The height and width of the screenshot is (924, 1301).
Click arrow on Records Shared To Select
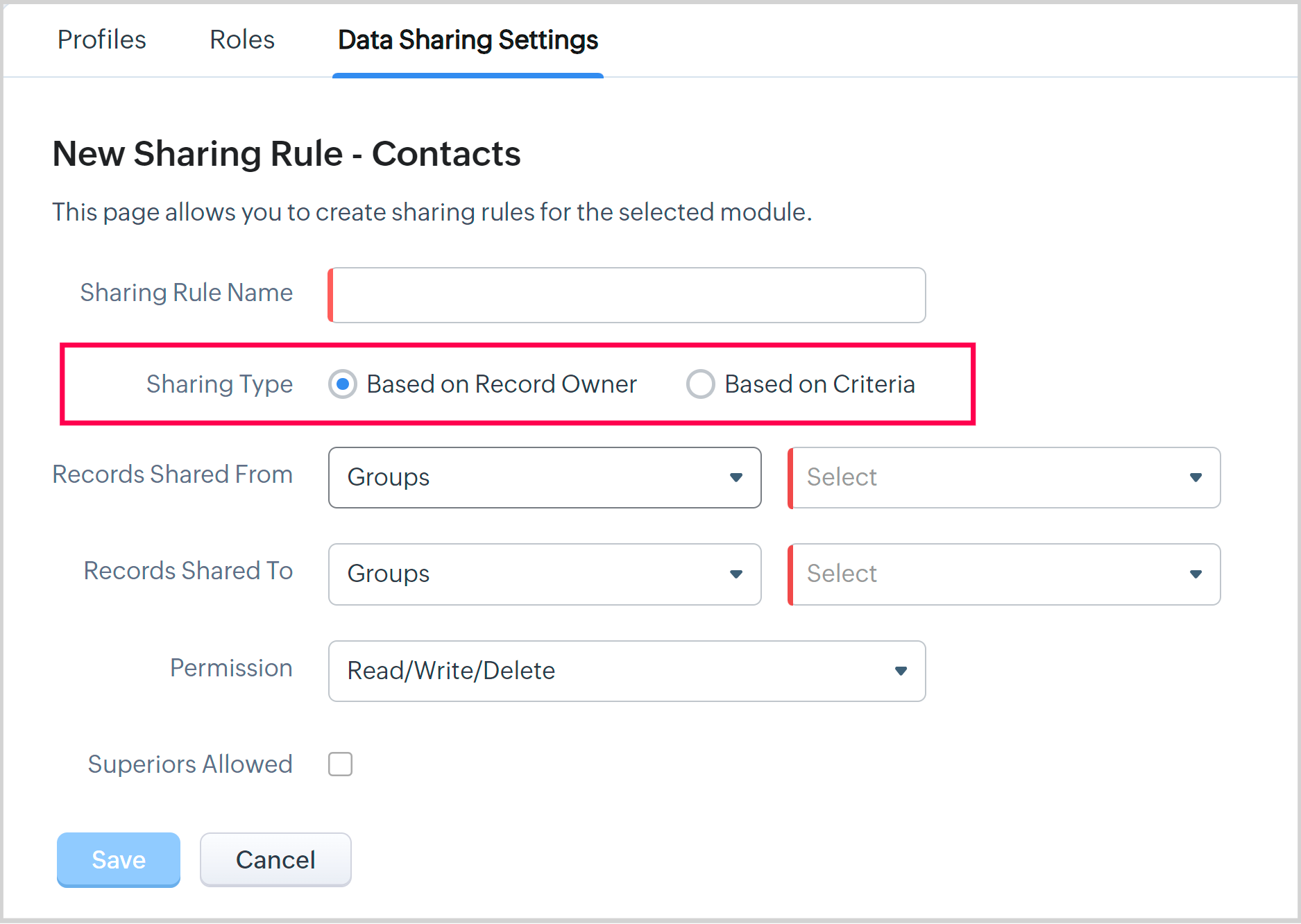click(1196, 574)
